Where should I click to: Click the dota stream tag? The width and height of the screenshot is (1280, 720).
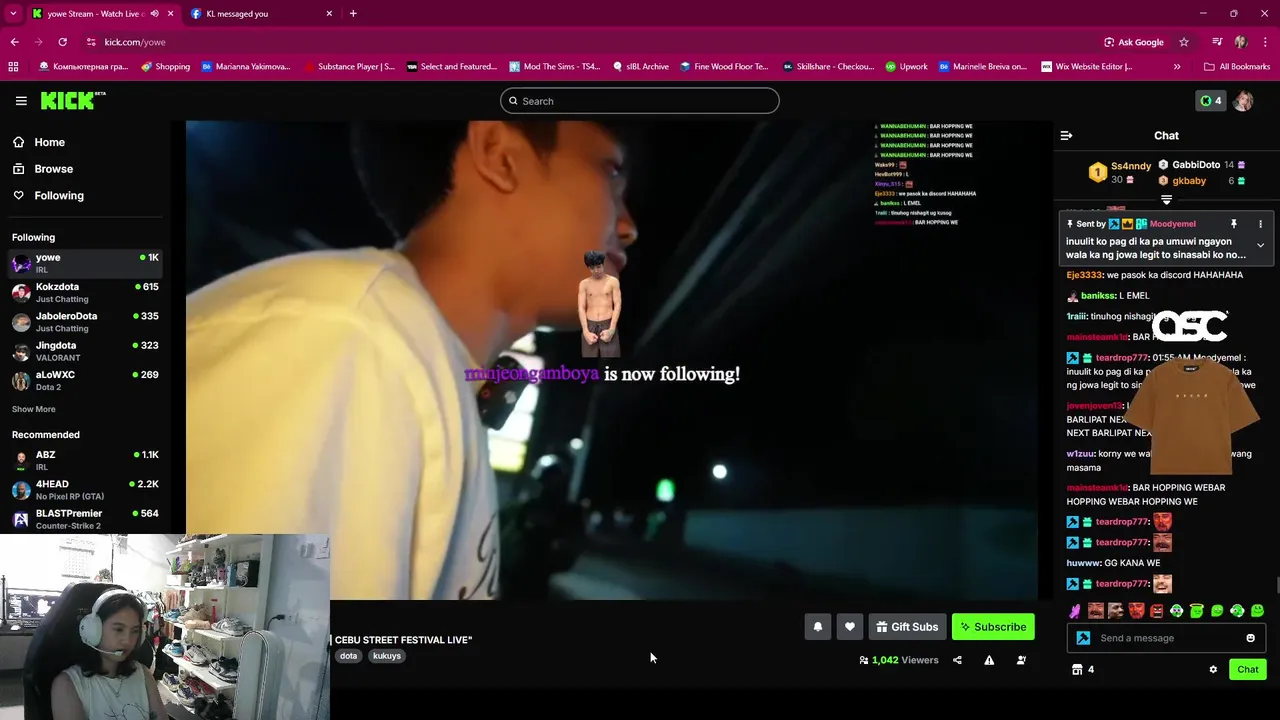coord(348,656)
